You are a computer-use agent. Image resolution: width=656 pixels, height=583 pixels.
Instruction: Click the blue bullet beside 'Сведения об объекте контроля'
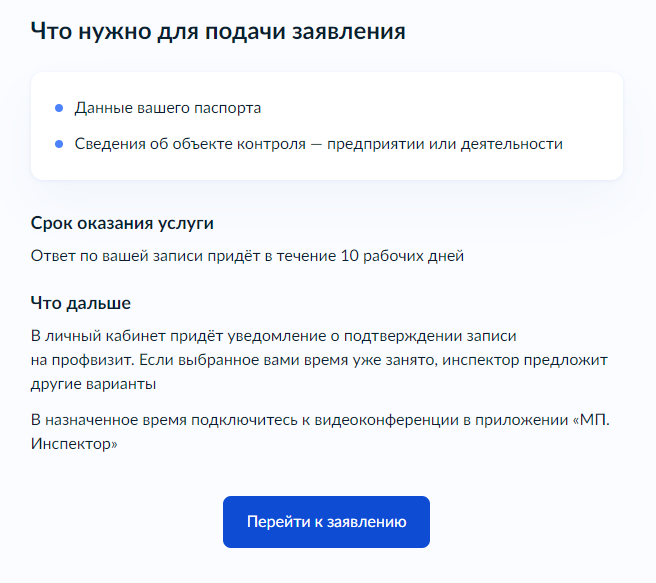pos(59,144)
